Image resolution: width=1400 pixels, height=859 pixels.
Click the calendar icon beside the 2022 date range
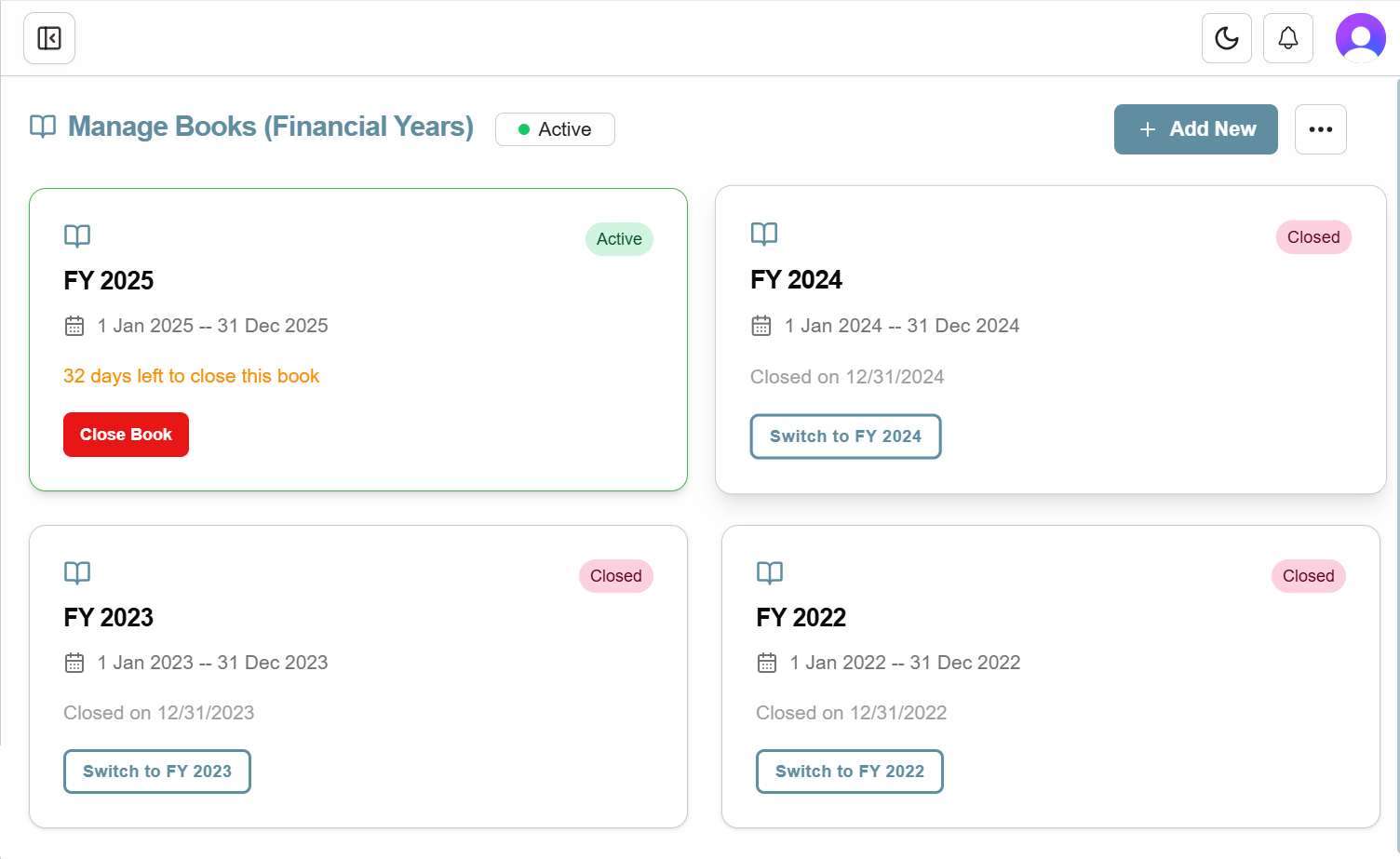767,663
